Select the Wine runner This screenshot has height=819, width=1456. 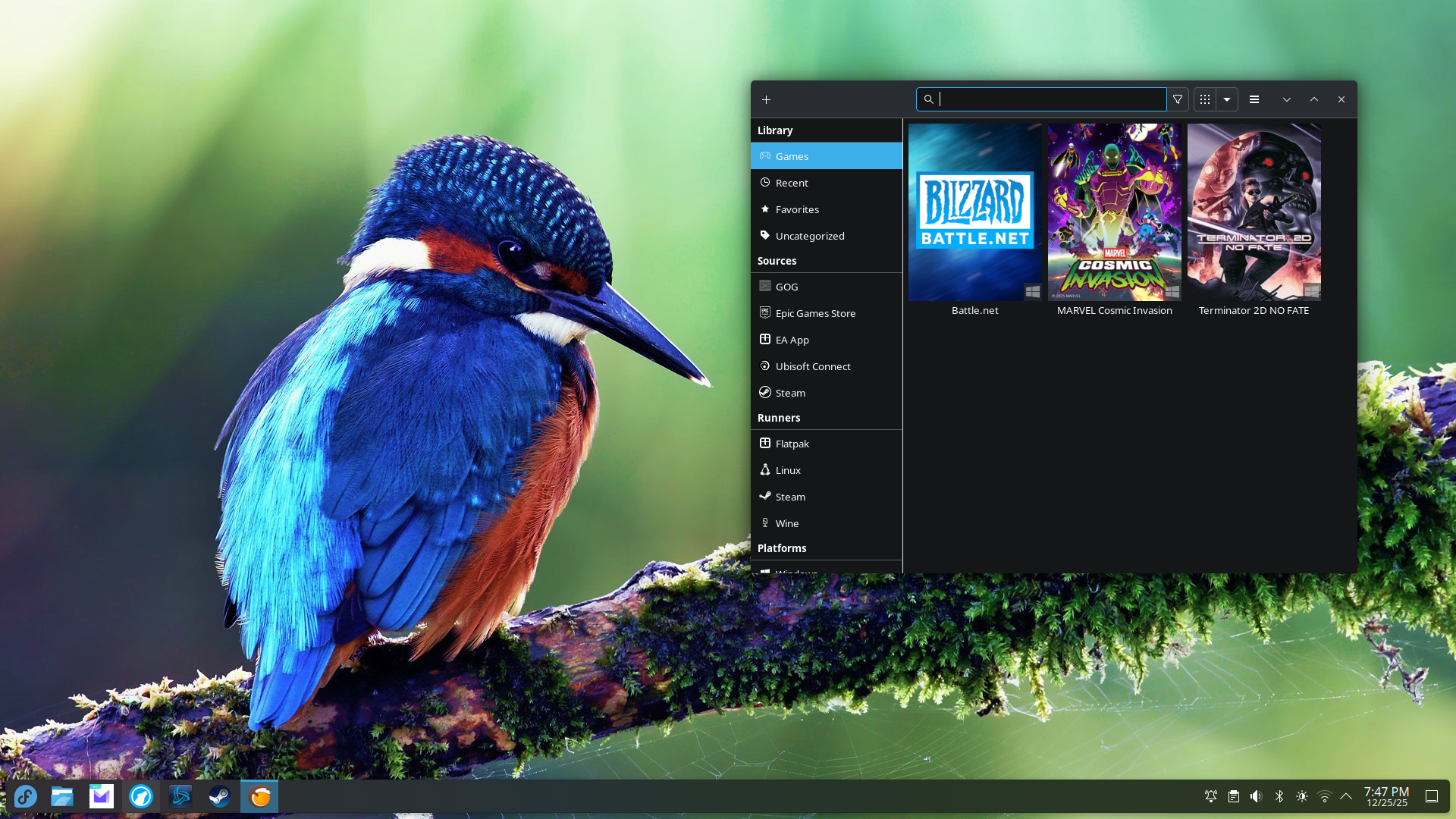pos(786,523)
